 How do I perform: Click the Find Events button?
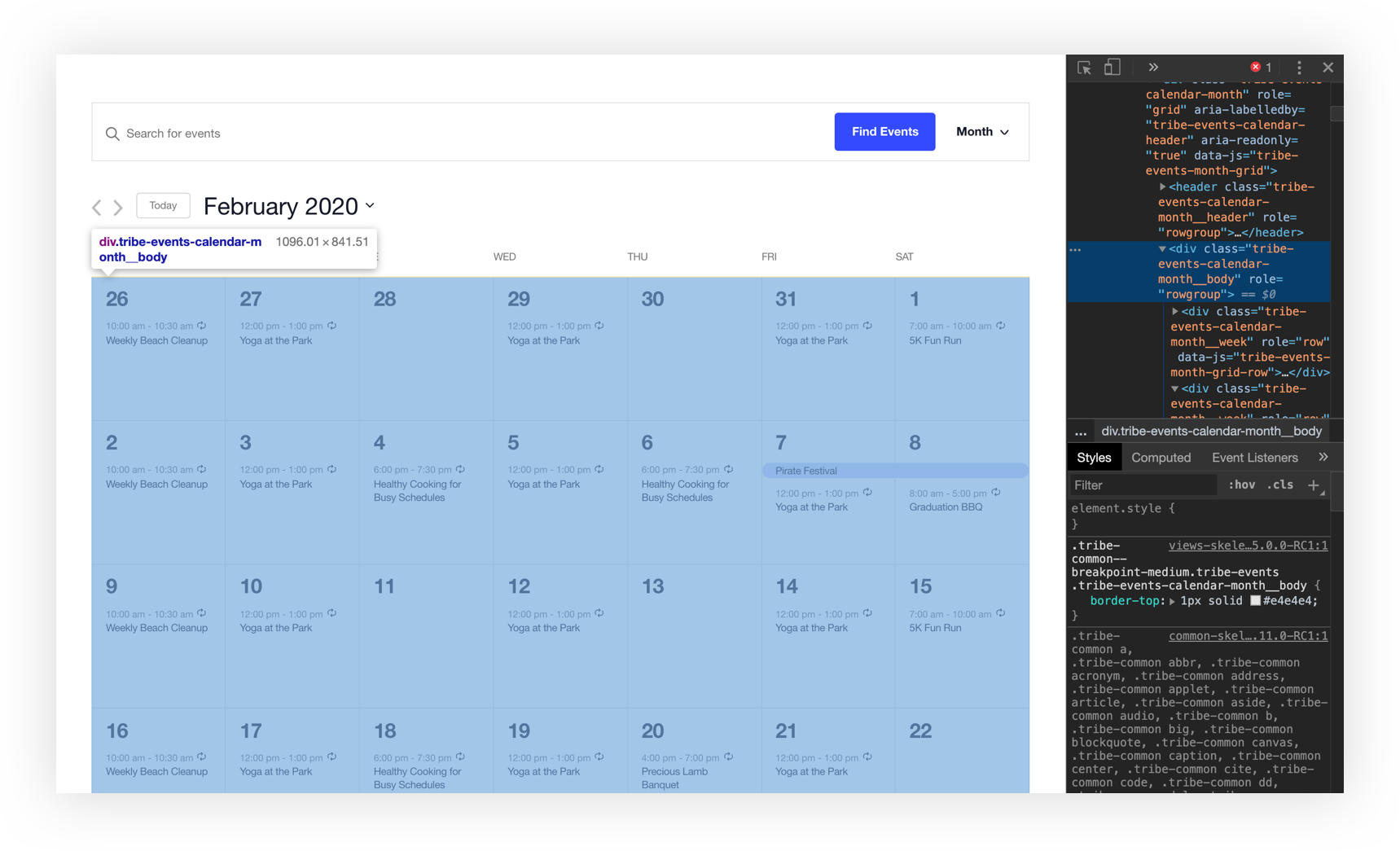coord(884,132)
